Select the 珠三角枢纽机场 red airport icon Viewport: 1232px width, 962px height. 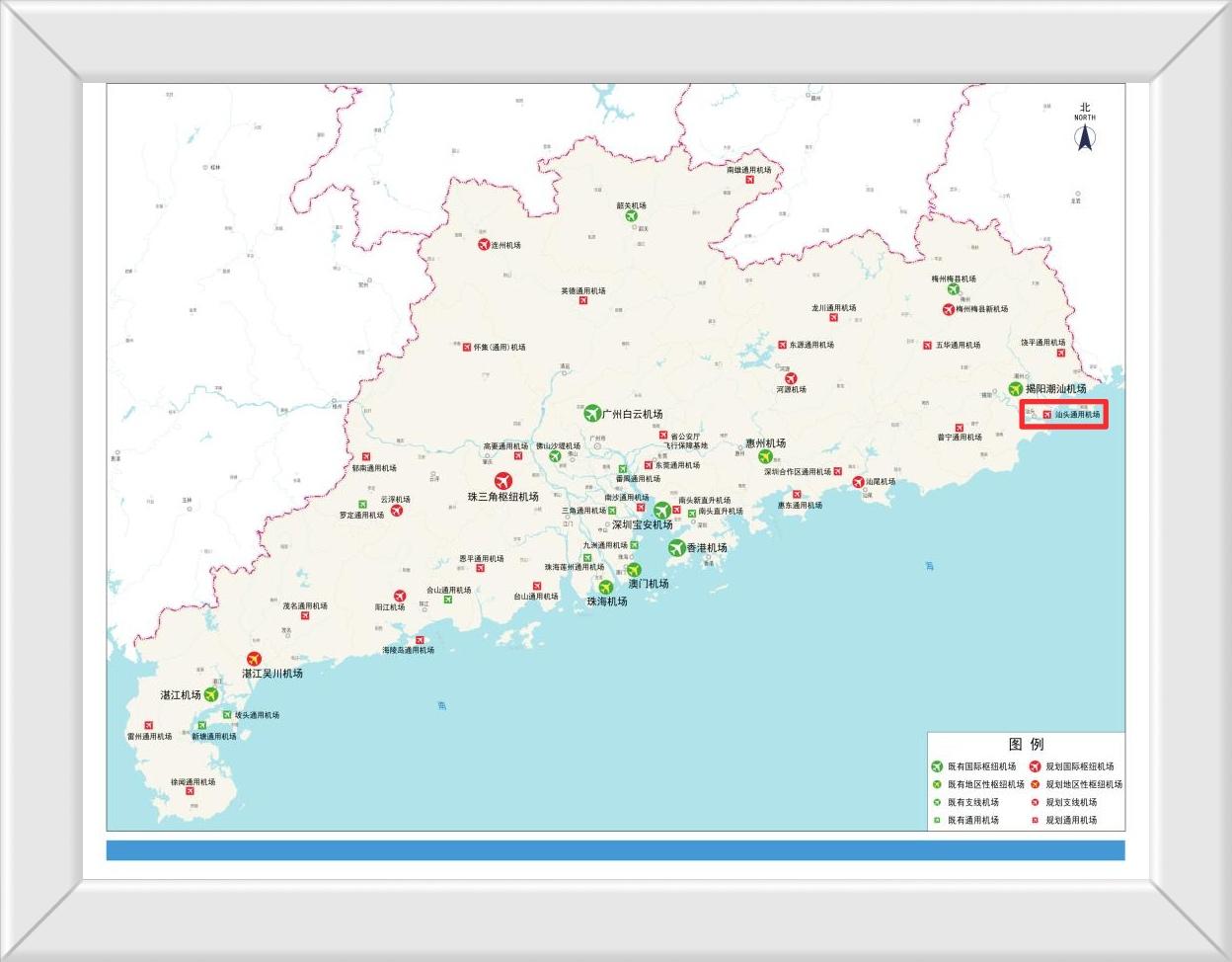503,481
